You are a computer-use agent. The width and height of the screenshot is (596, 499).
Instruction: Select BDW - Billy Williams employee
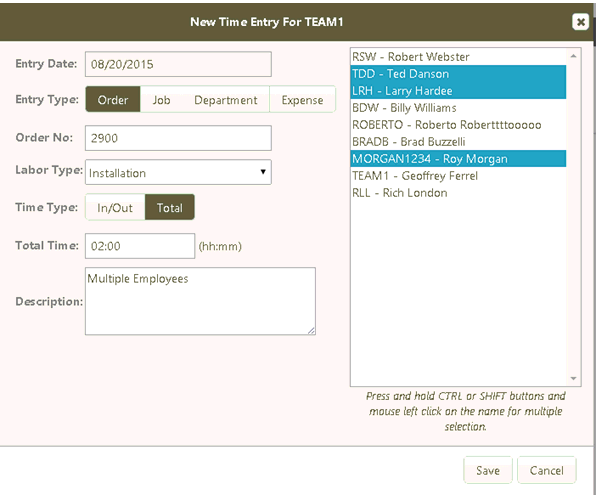[458, 108]
